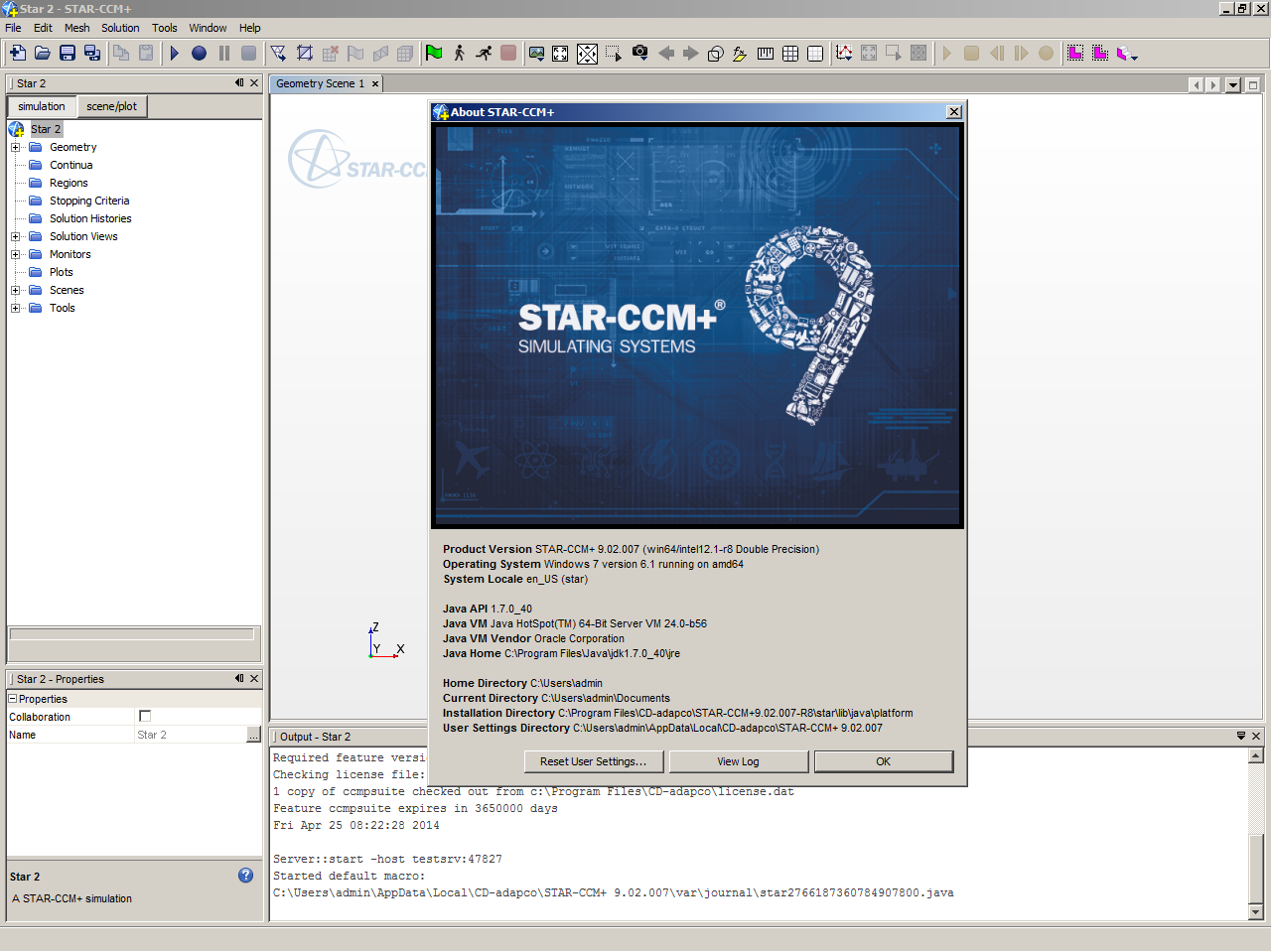Image resolution: width=1271 pixels, height=952 pixels.
Task: Expand the Solution Views tree node
Action: coord(15,236)
